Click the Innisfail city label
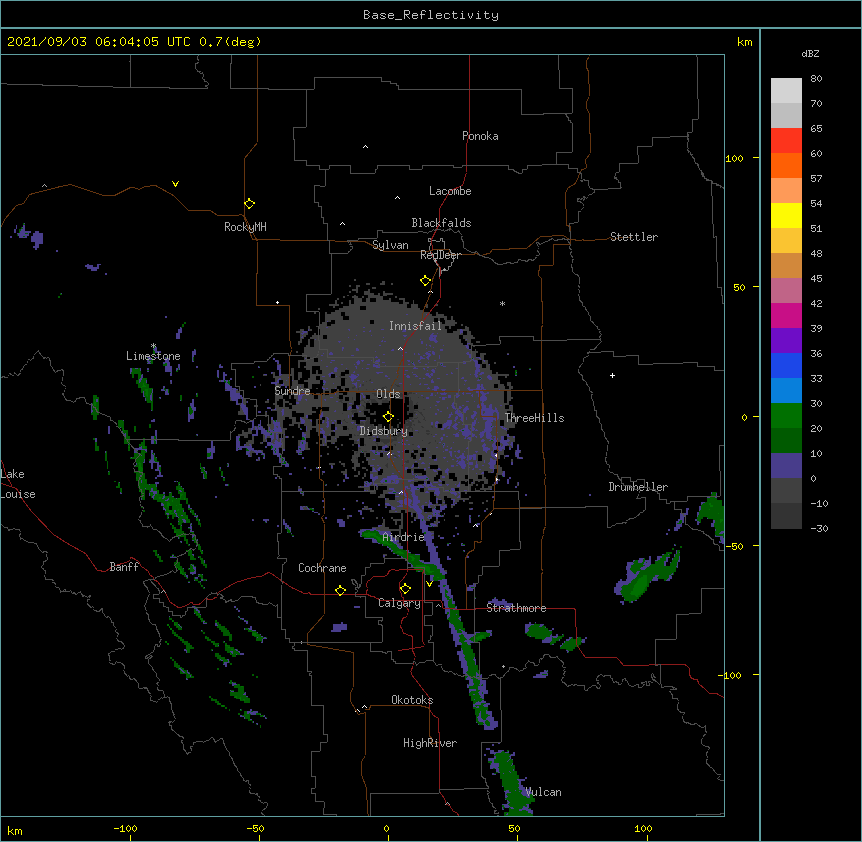862x842 pixels. point(415,326)
